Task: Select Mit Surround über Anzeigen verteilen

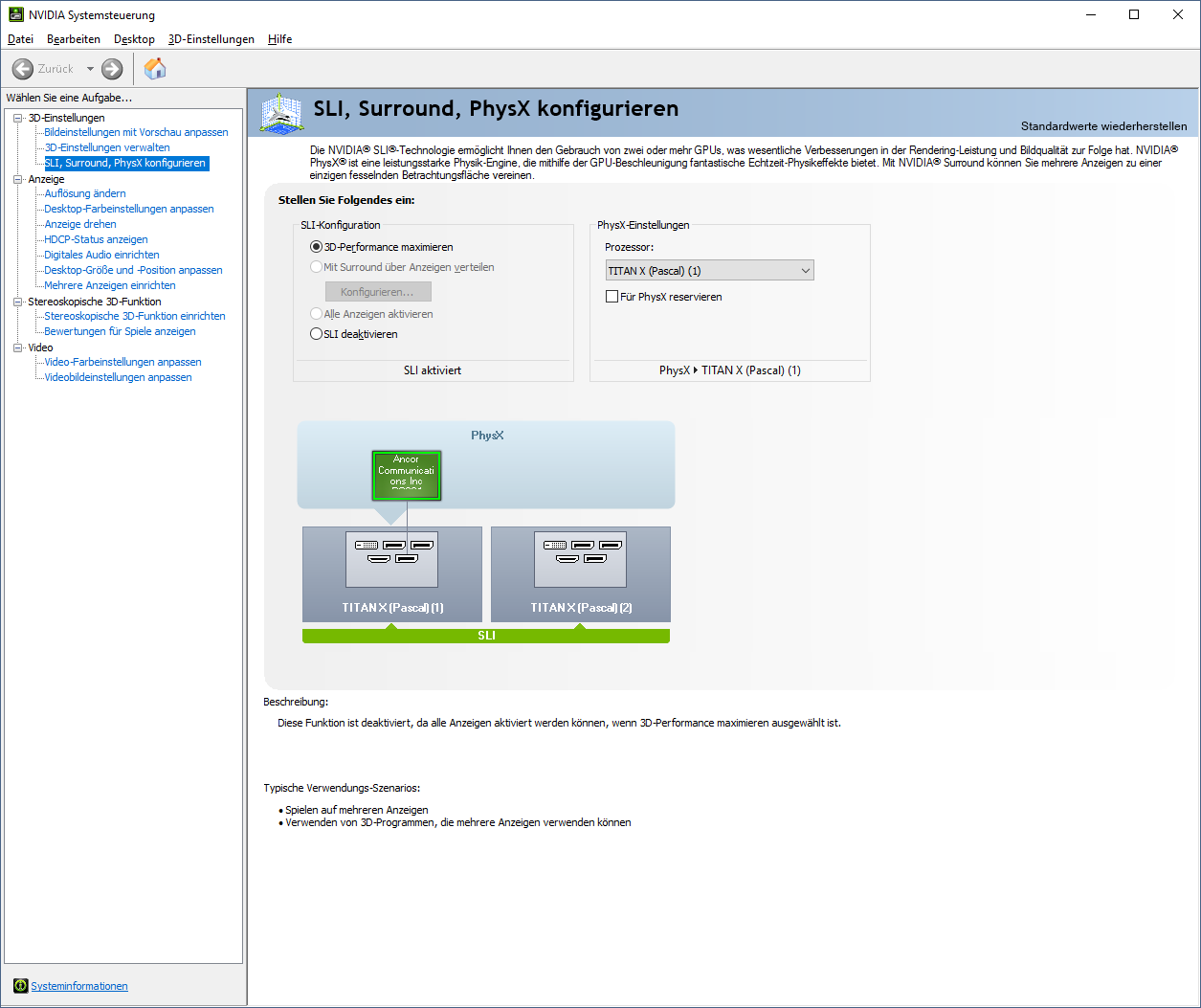Action: (317, 268)
